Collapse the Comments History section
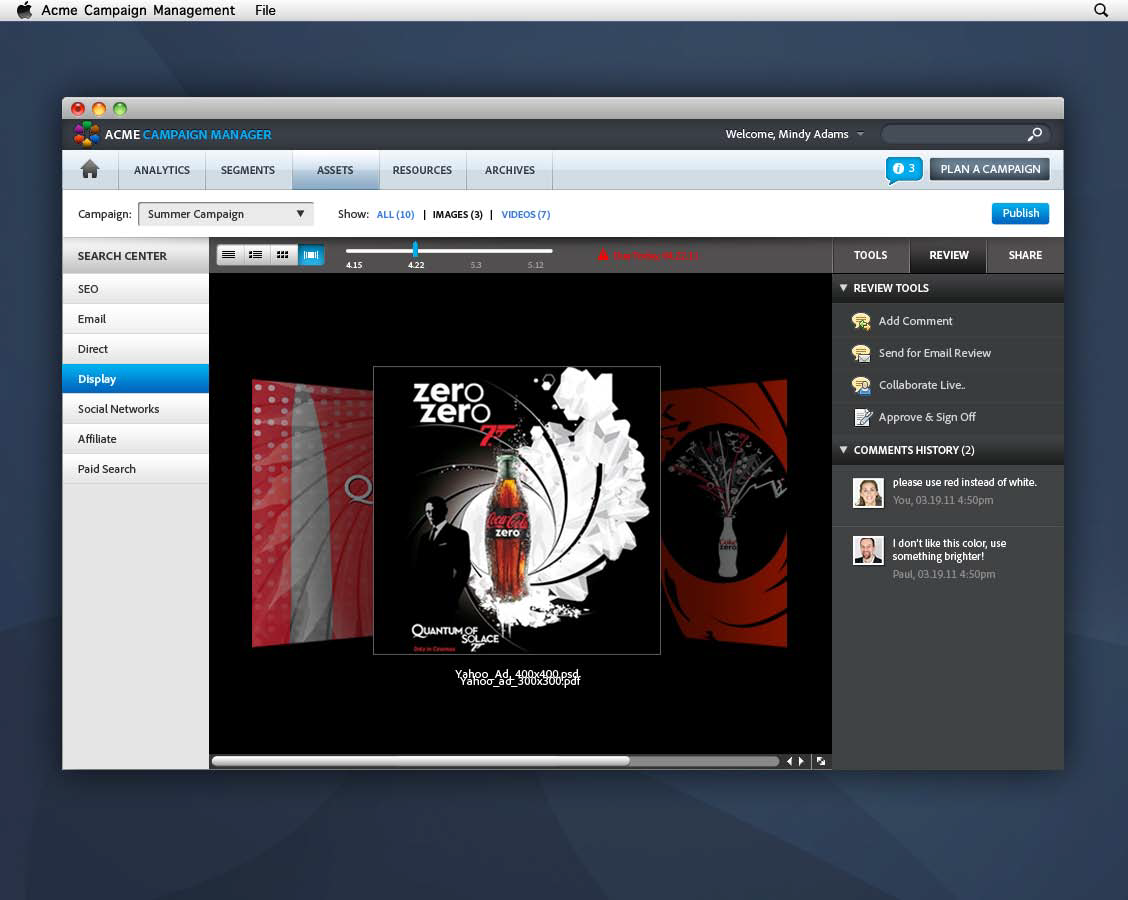 point(844,450)
